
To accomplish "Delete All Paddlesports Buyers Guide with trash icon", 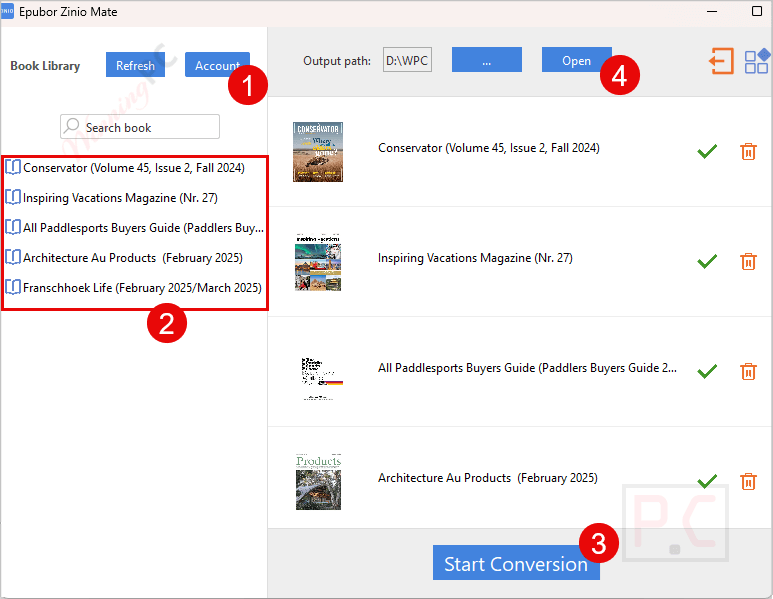I will tap(748, 371).
